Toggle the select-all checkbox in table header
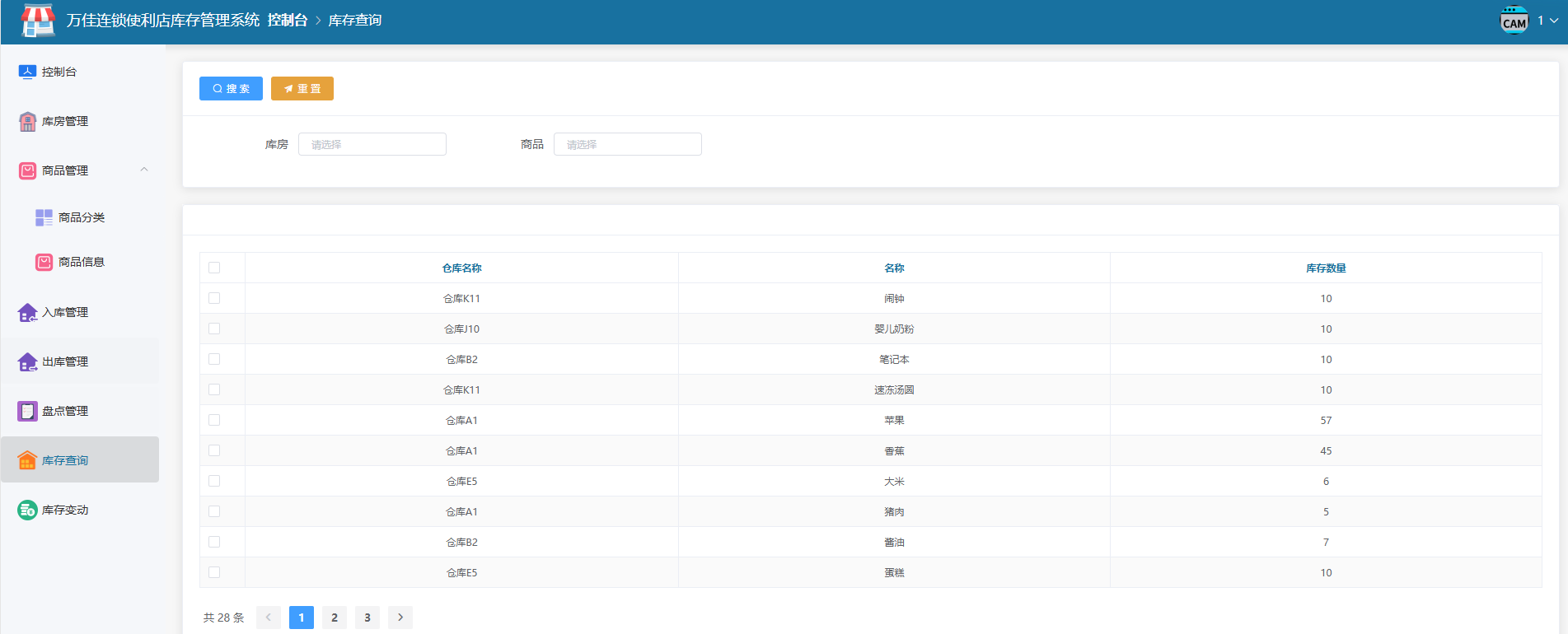Image resolution: width=1568 pixels, height=634 pixels. (x=214, y=268)
